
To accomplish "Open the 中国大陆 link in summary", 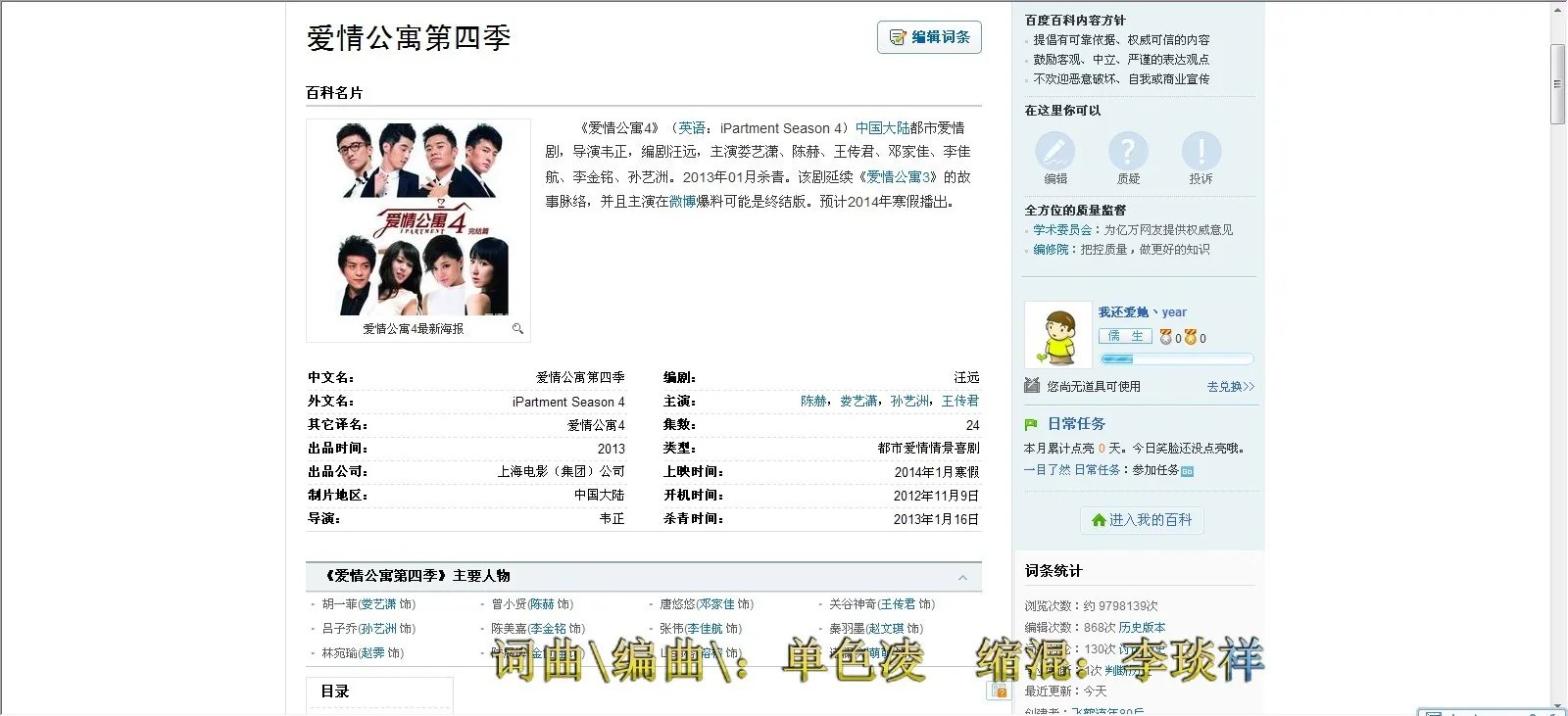I will [x=882, y=128].
